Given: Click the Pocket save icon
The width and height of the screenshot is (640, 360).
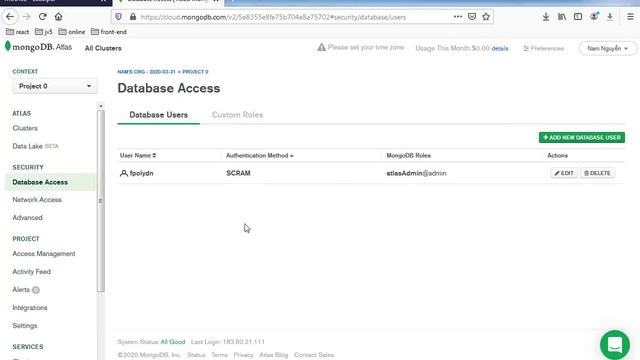Looking at the screenshot, I should pos(472,17).
